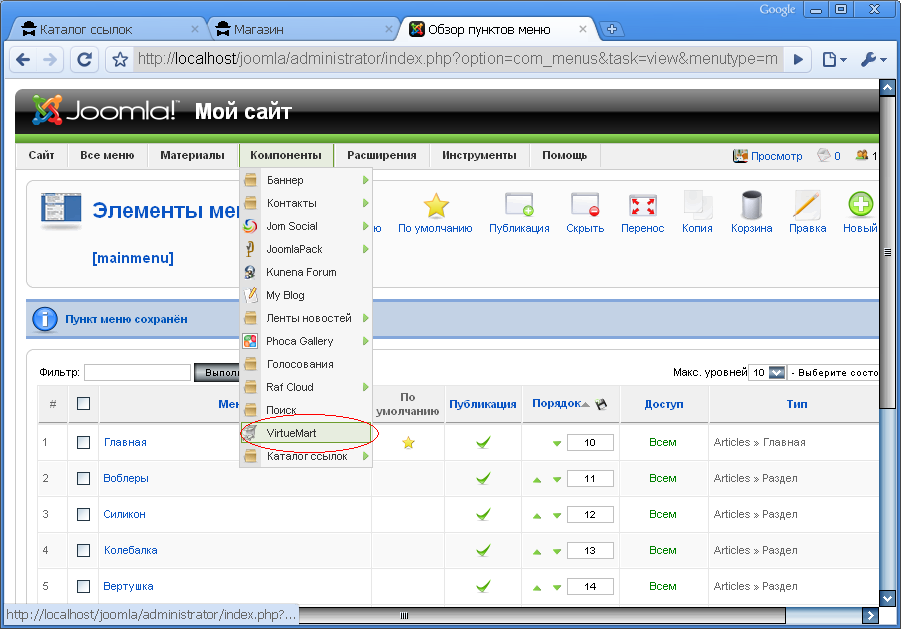Click the 'Новый' green plus icon
This screenshot has width=901, height=629.
[860, 204]
